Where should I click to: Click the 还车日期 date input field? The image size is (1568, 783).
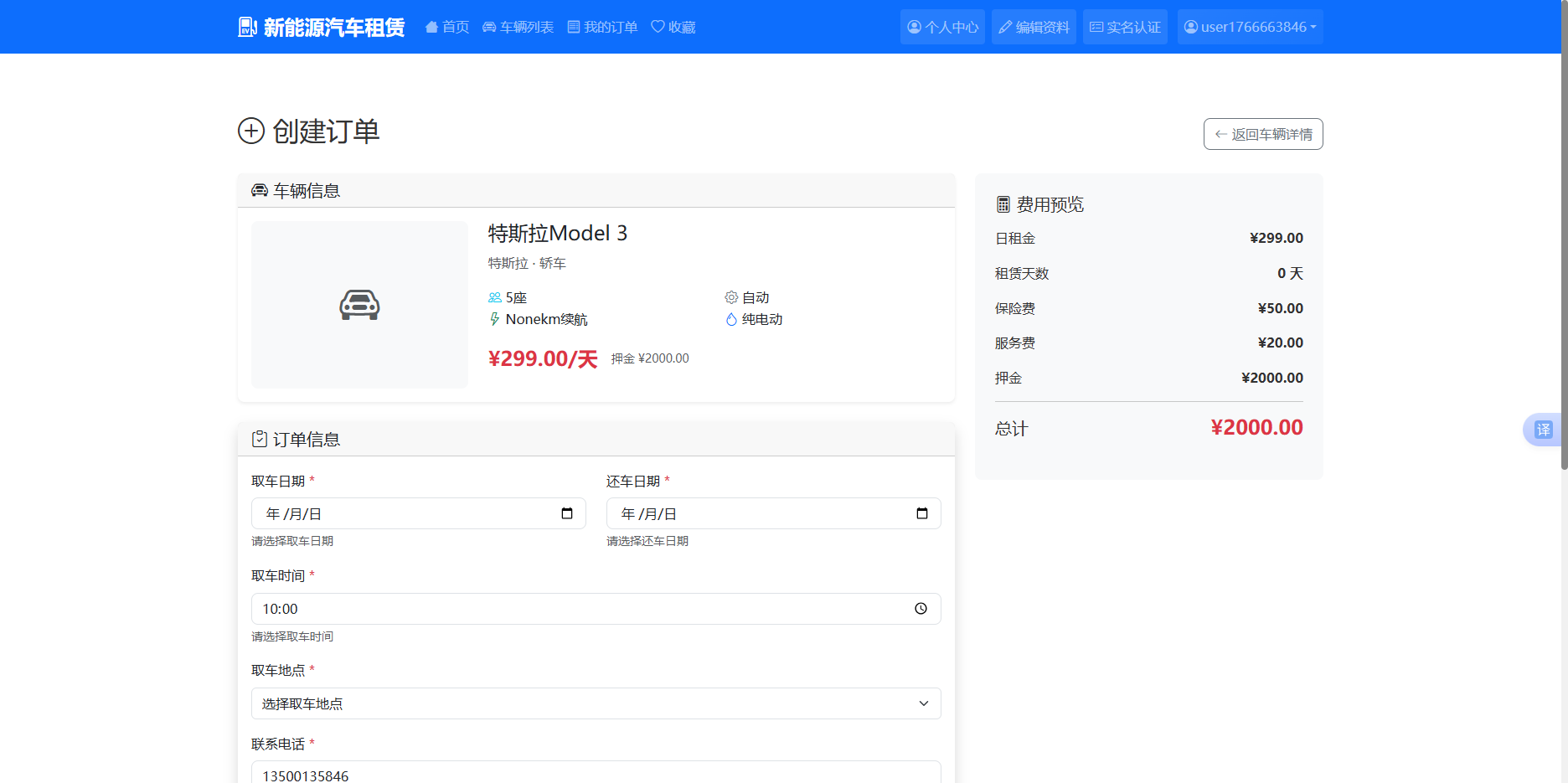tap(774, 513)
